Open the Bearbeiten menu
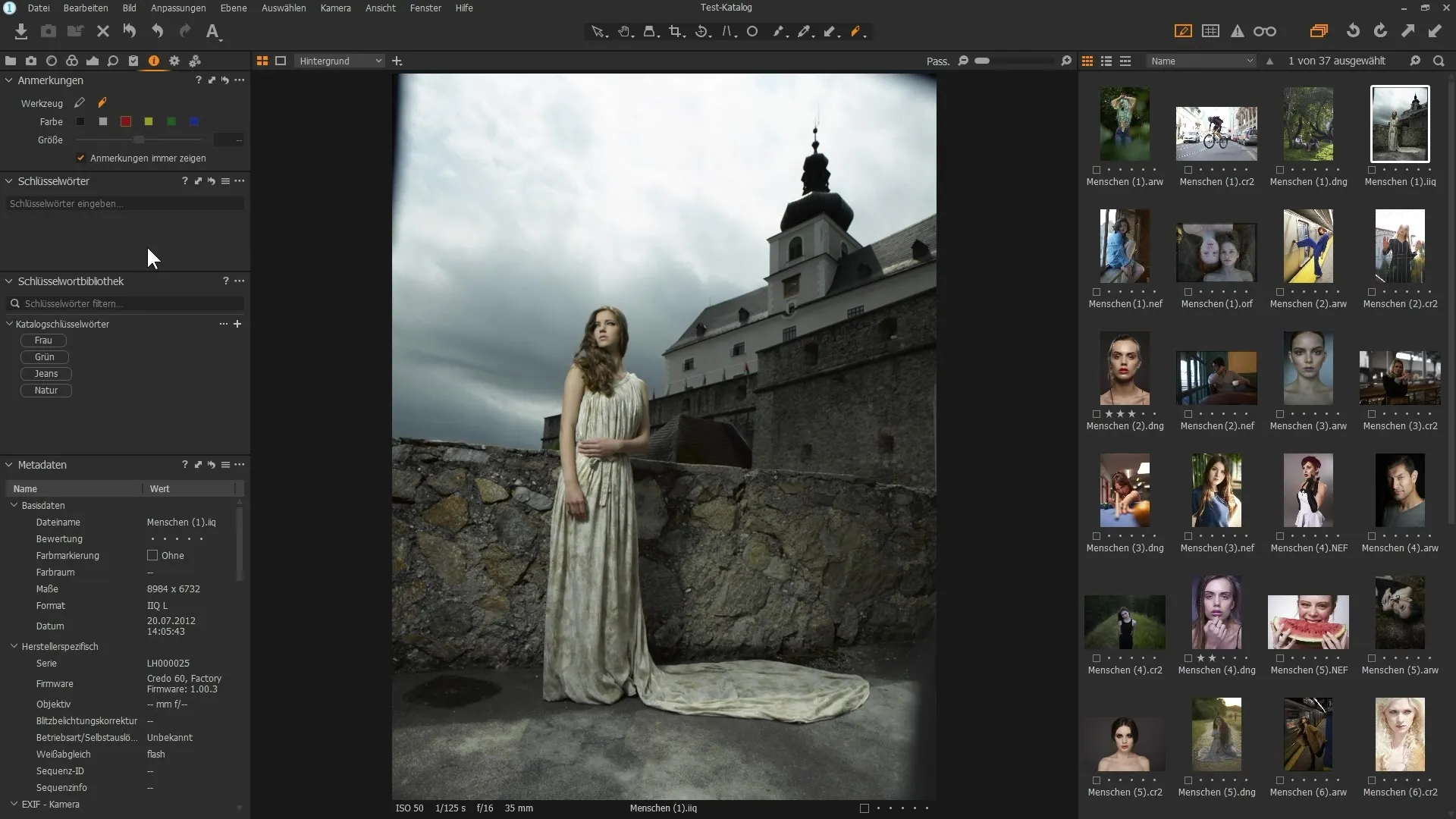The height and width of the screenshot is (819, 1456). (86, 8)
